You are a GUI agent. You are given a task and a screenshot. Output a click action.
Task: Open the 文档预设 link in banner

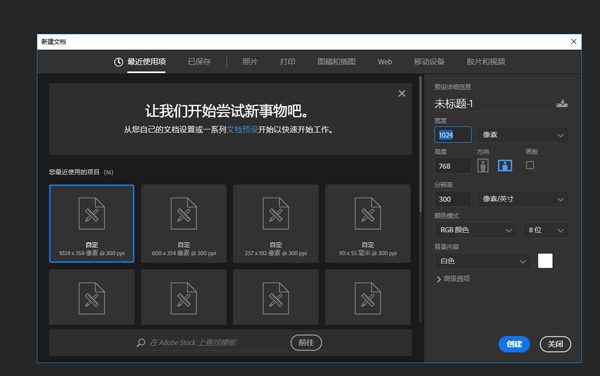pyautogui.click(x=242, y=130)
